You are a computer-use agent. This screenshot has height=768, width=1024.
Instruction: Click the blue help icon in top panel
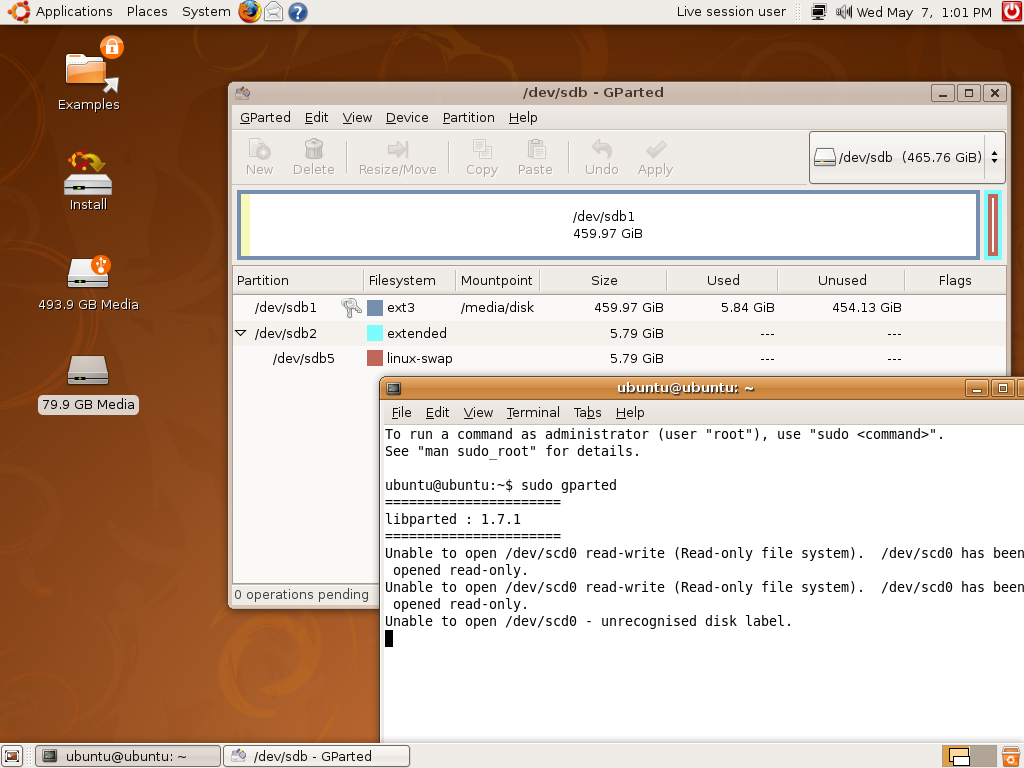point(298,12)
